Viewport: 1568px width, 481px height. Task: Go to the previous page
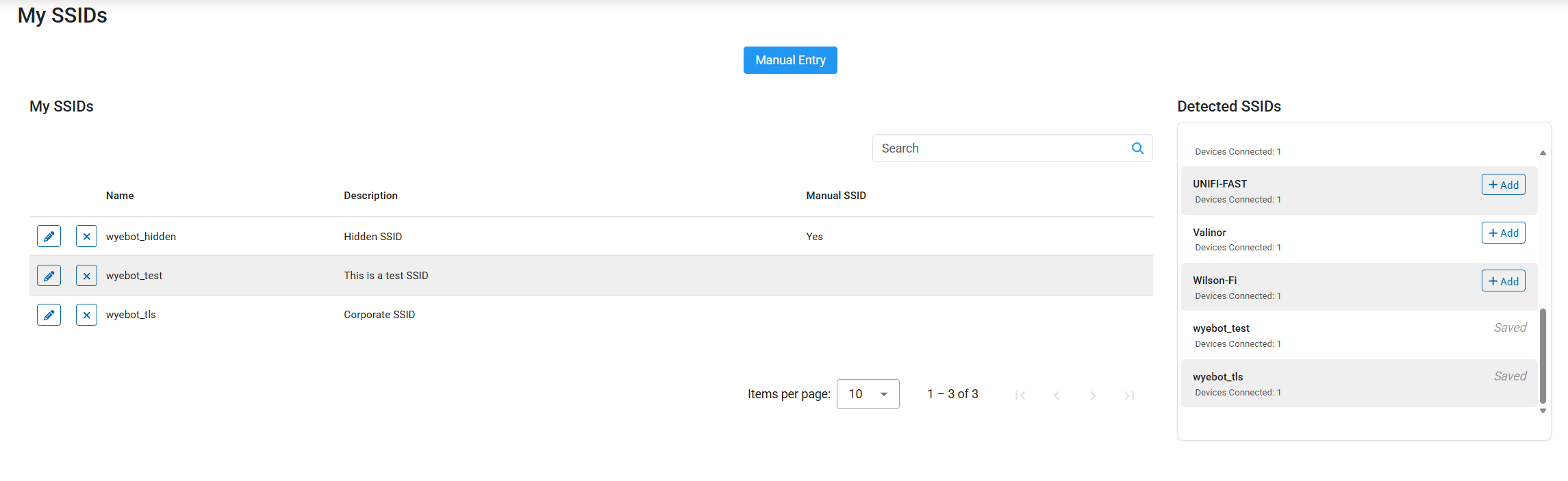pyautogui.click(x=1057, y=395)
